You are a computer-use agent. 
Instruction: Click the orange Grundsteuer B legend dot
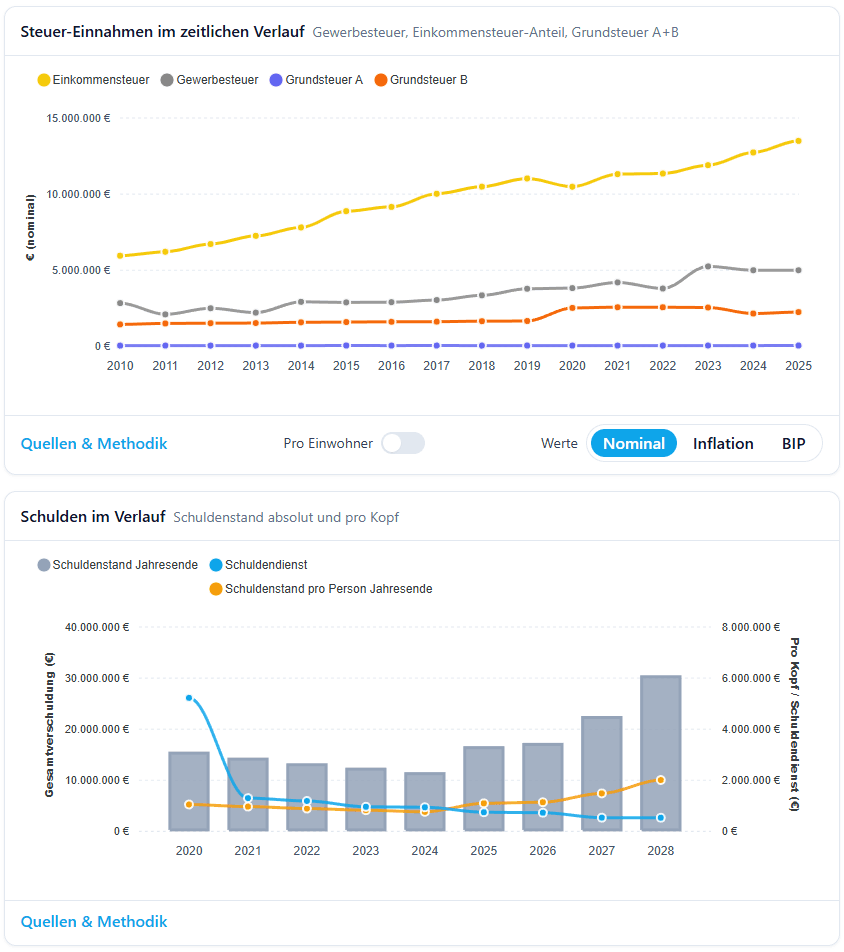381,80
